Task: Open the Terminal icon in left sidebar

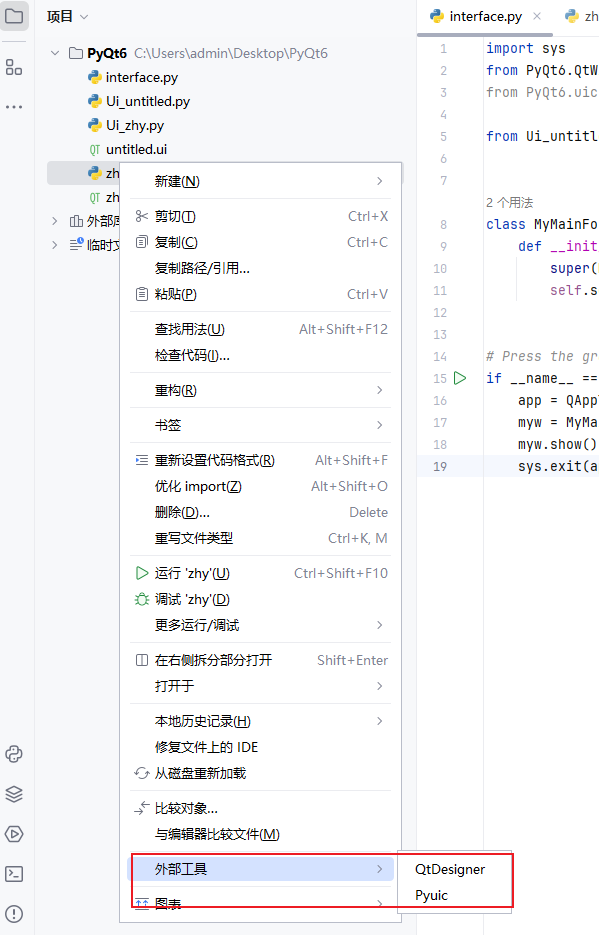Action: (x=14, y=874)
